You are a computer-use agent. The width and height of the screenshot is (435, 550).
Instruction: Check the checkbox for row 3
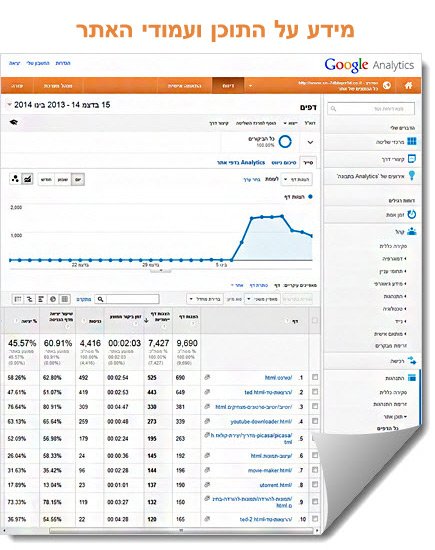[315, 406]
